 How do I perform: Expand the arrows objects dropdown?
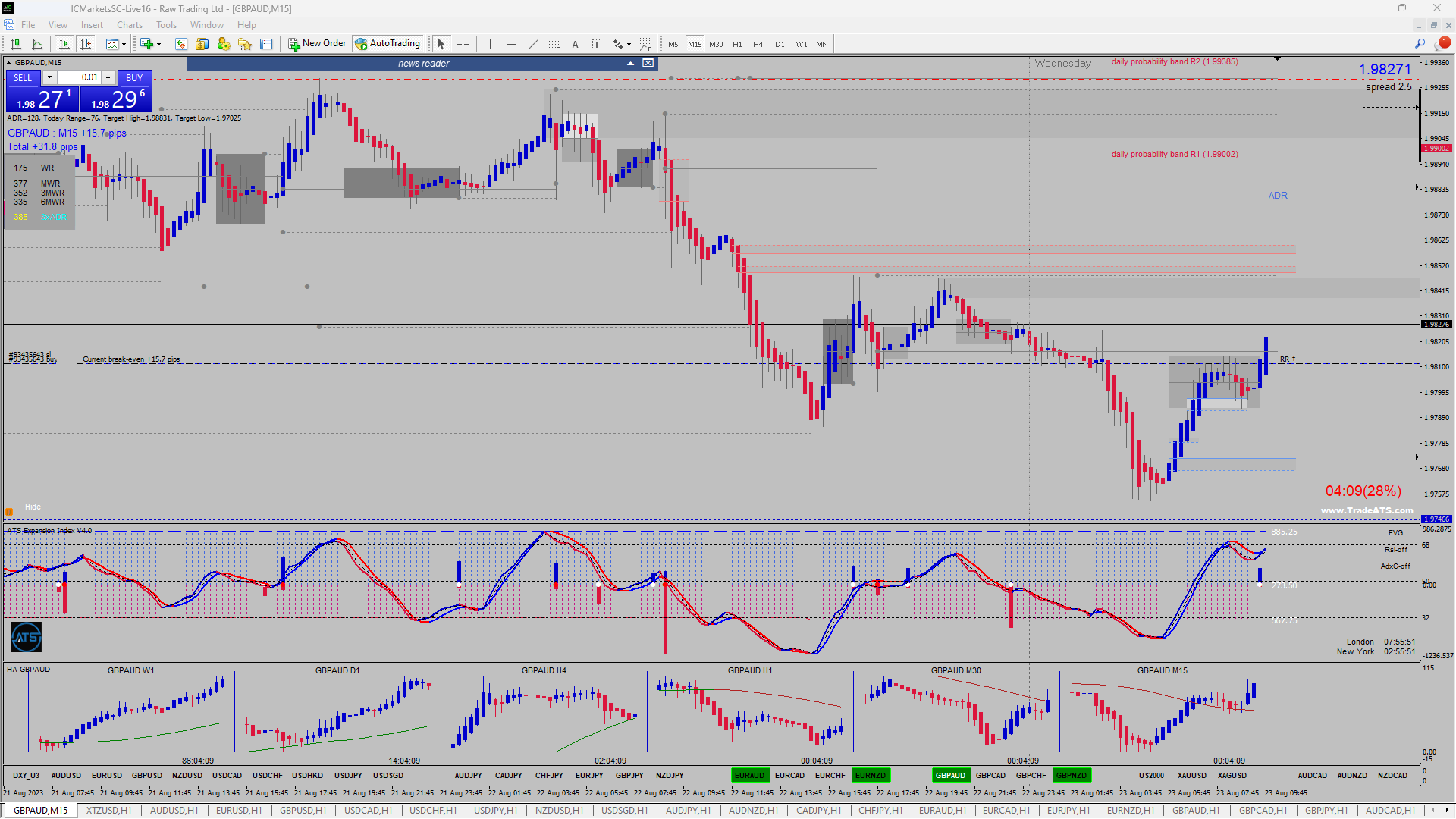pos(629,44)
